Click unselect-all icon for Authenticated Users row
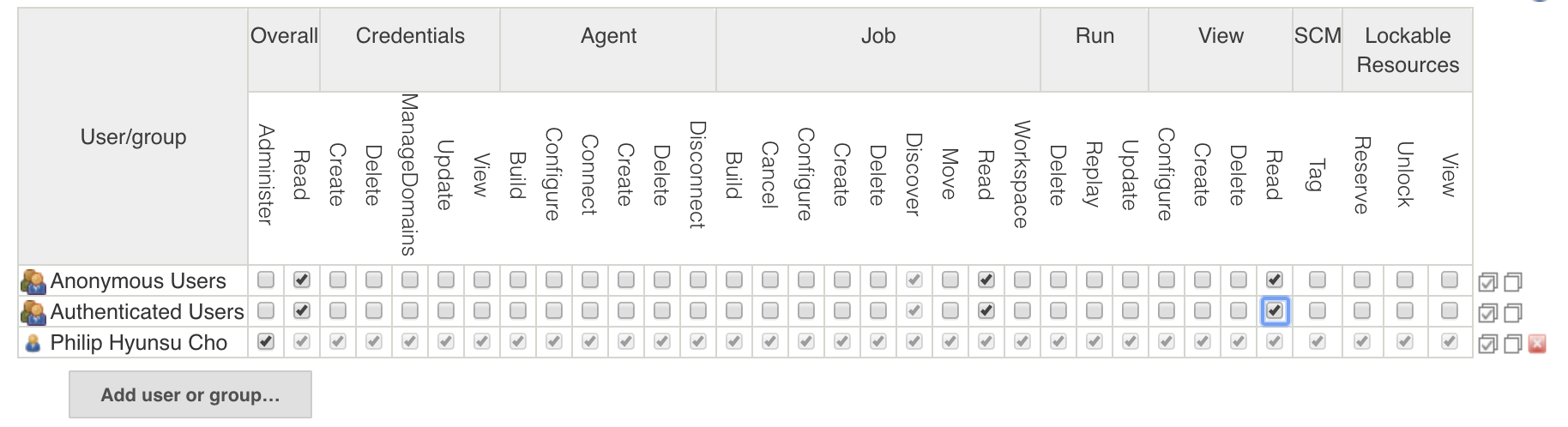This screenshot has height=427, width=1568. pos(1513,313)
